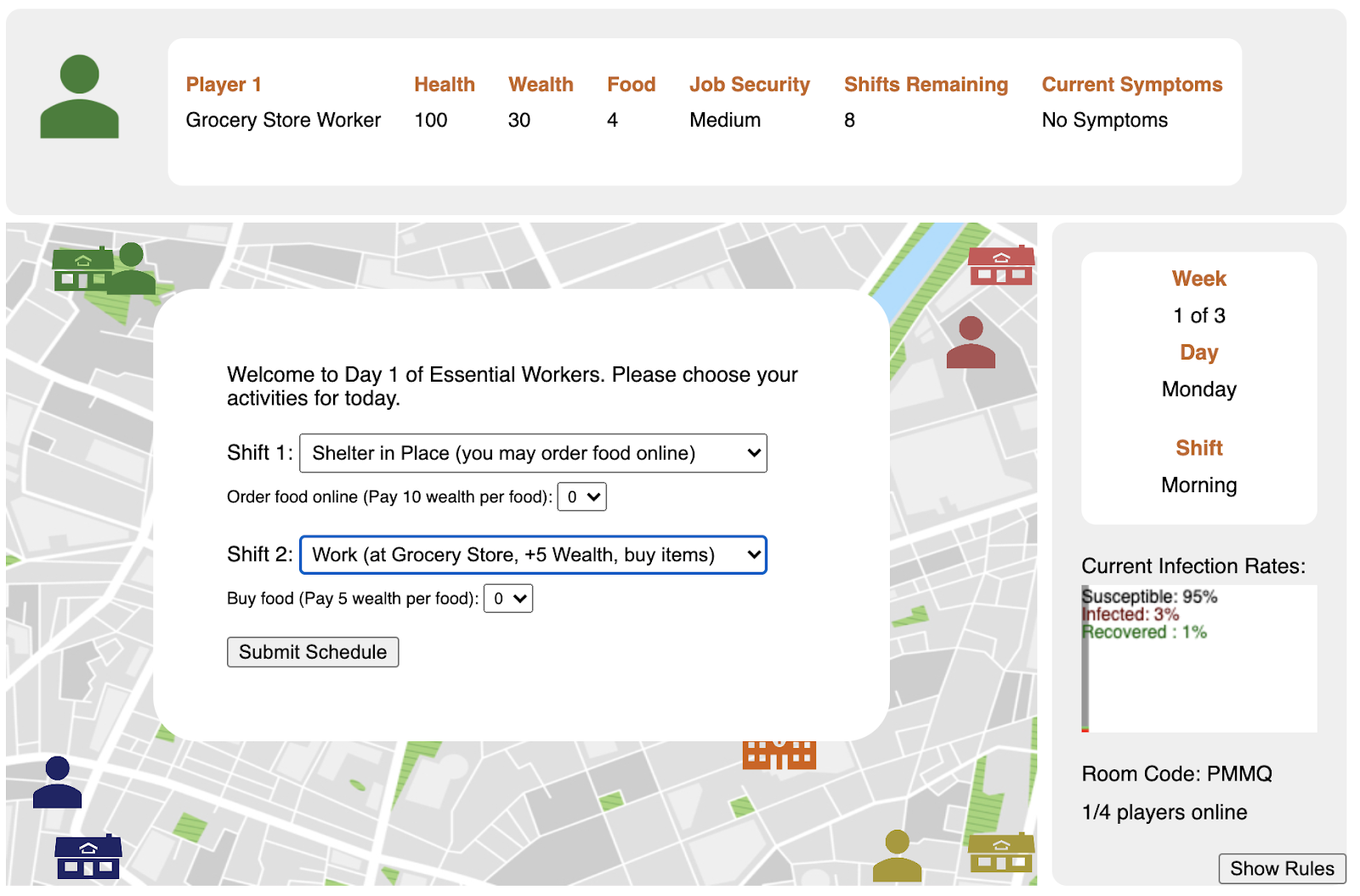This screenshot has width=1360, height=896.
Task: Click the orange grocery store building icon
Action: click(x=779, y=755)
